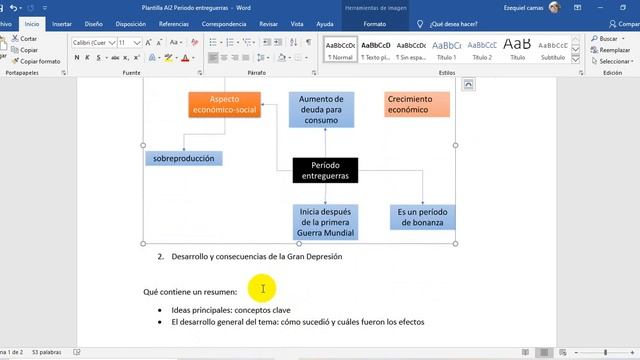The image size is (640, 360).
Task: Select the black Período entreguerras shape
Action: [325, 170]
